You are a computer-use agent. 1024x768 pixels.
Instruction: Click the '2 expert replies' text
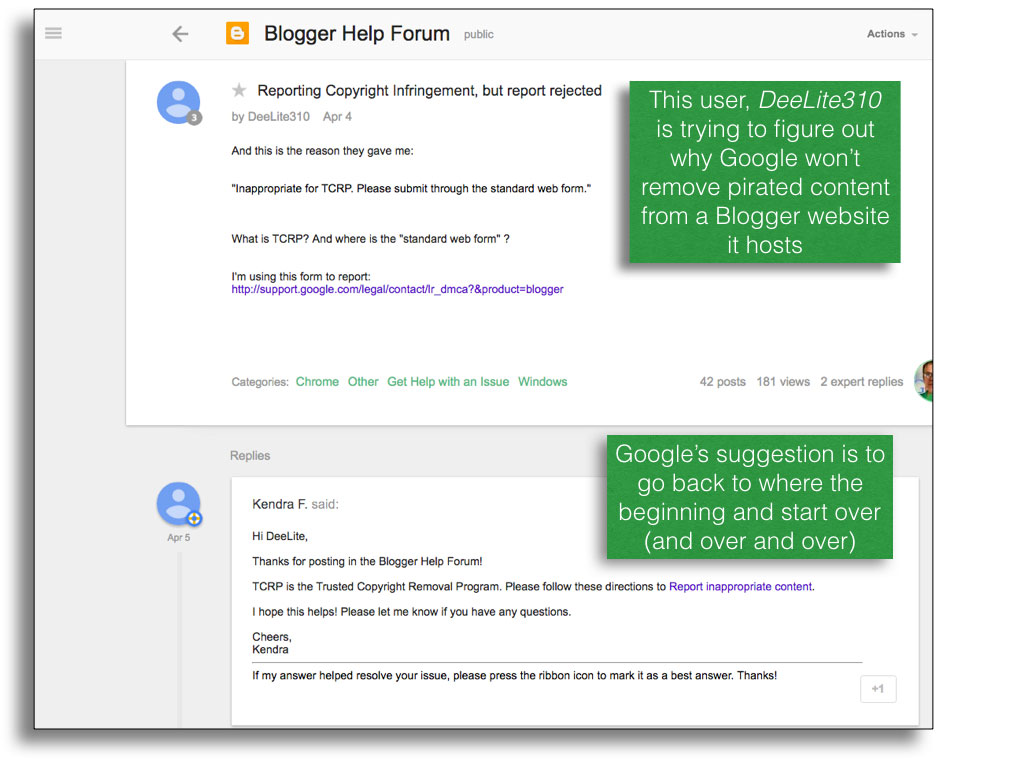pos(861,381)
